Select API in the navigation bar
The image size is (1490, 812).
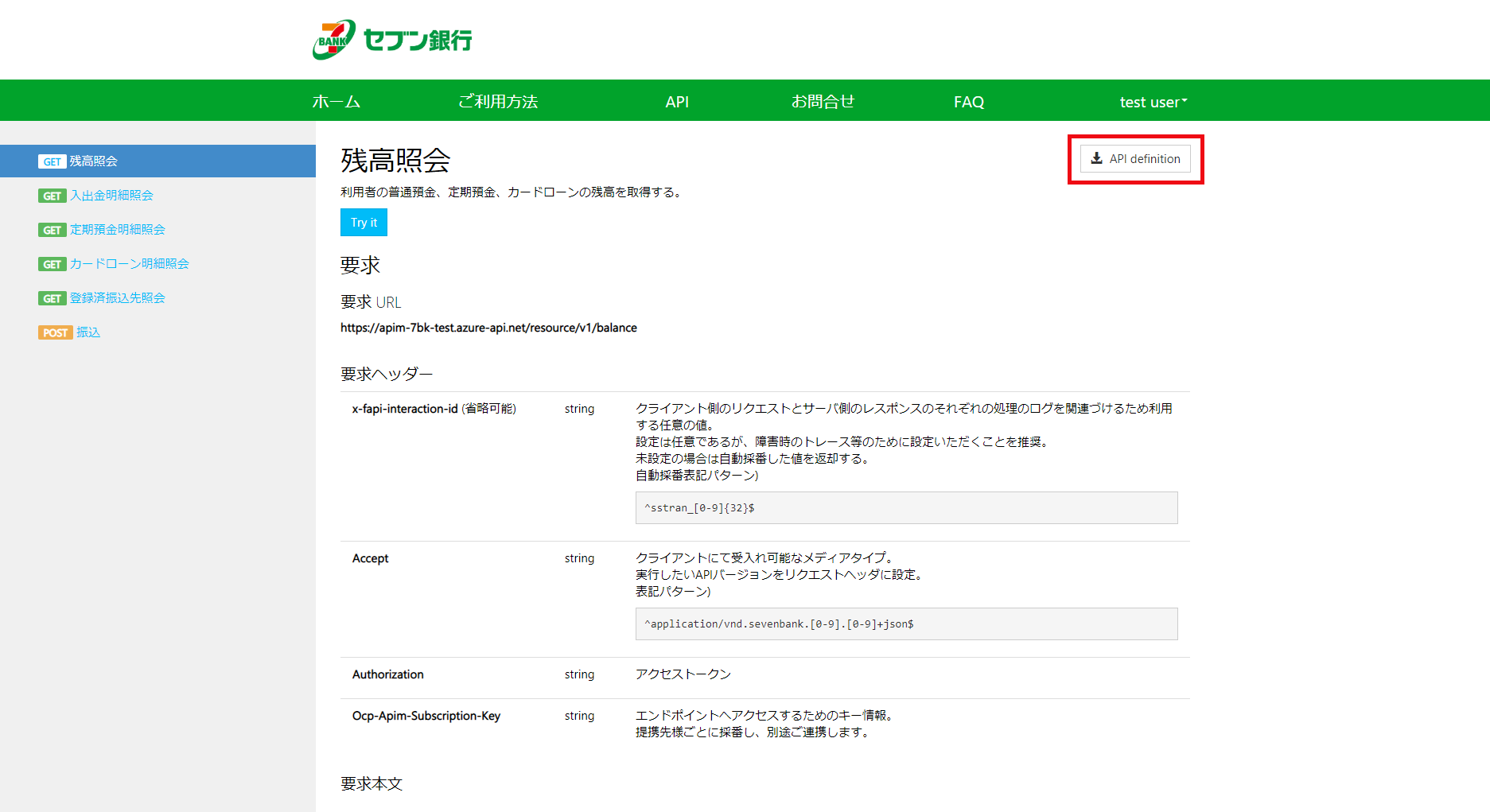(677, 102)
